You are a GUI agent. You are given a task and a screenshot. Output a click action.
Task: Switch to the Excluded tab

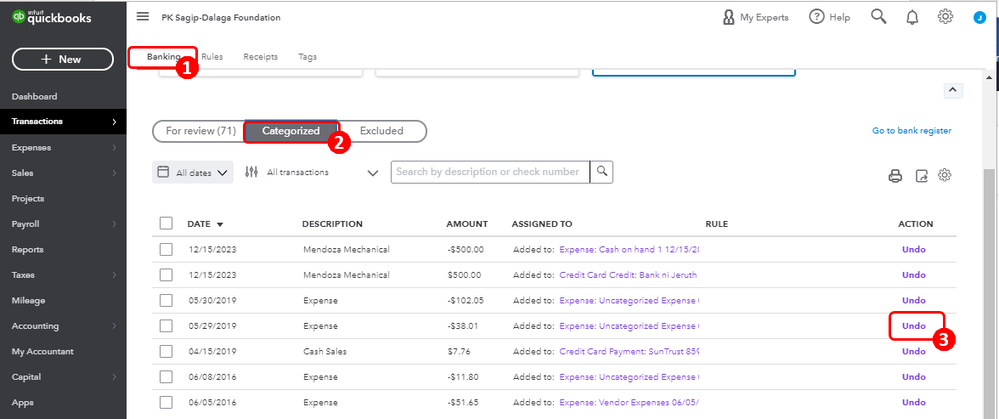click(381, 131)
